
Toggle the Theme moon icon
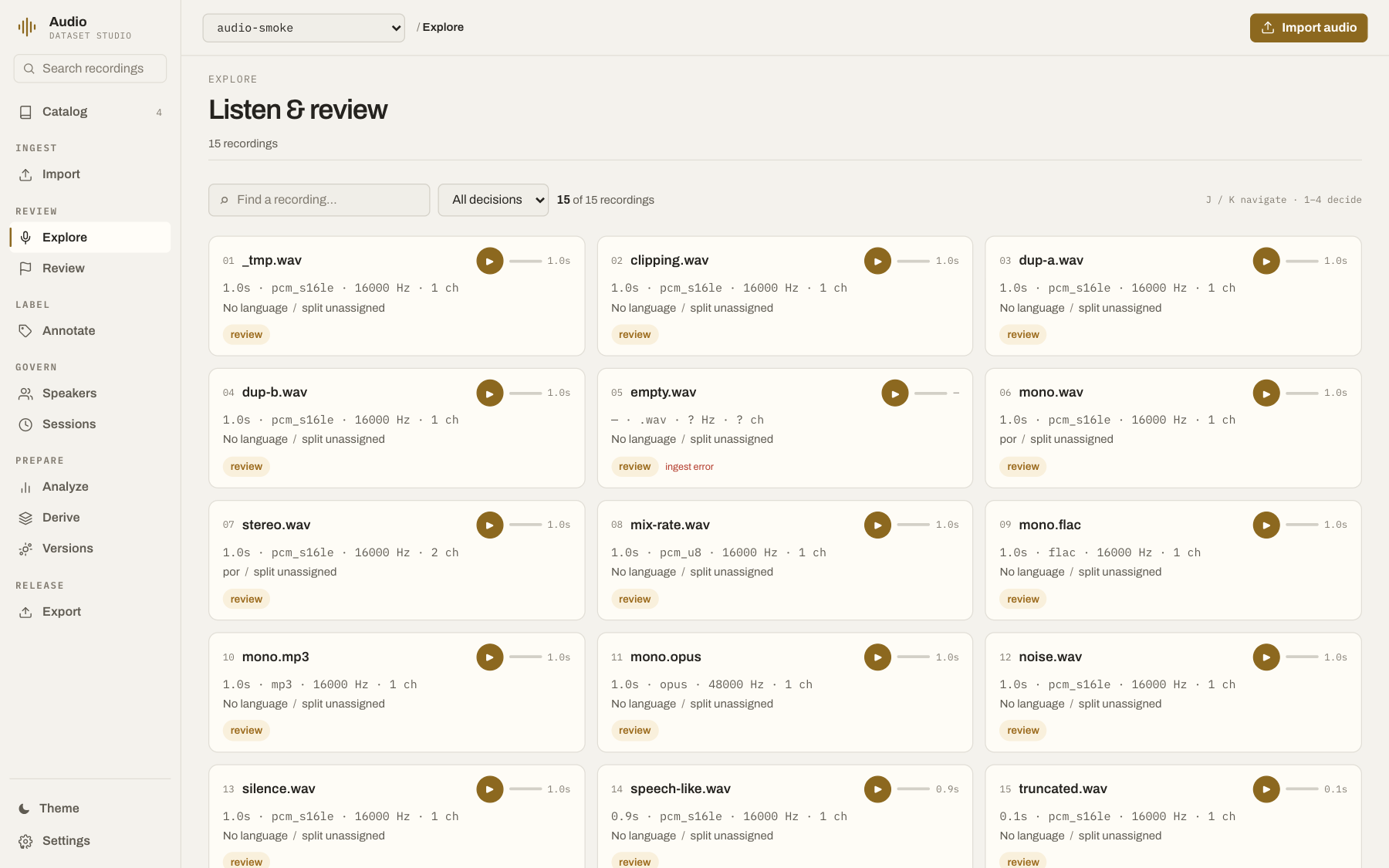(24, 809)
